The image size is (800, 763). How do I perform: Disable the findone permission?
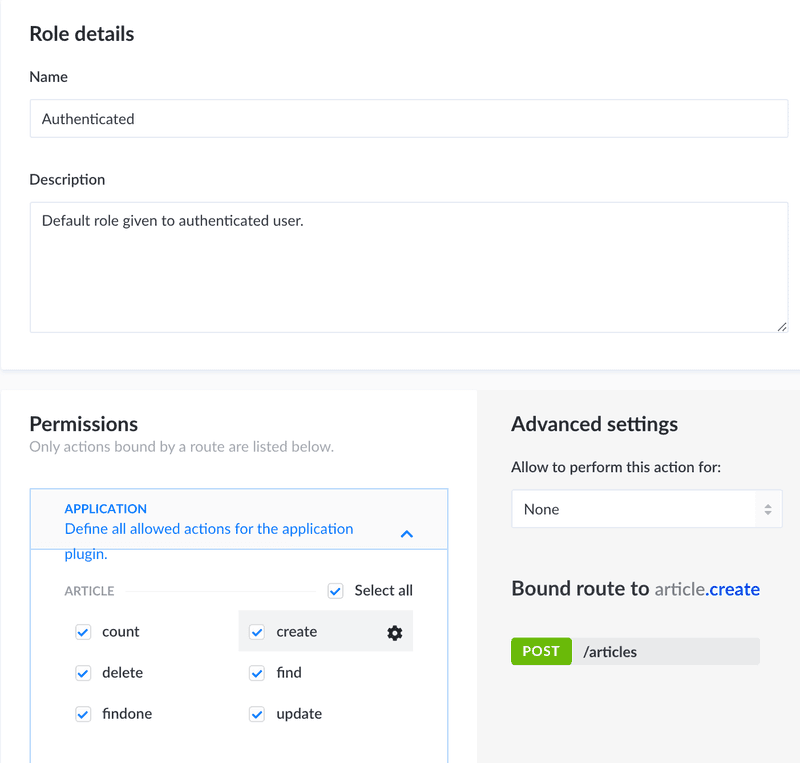click(83, 714)
